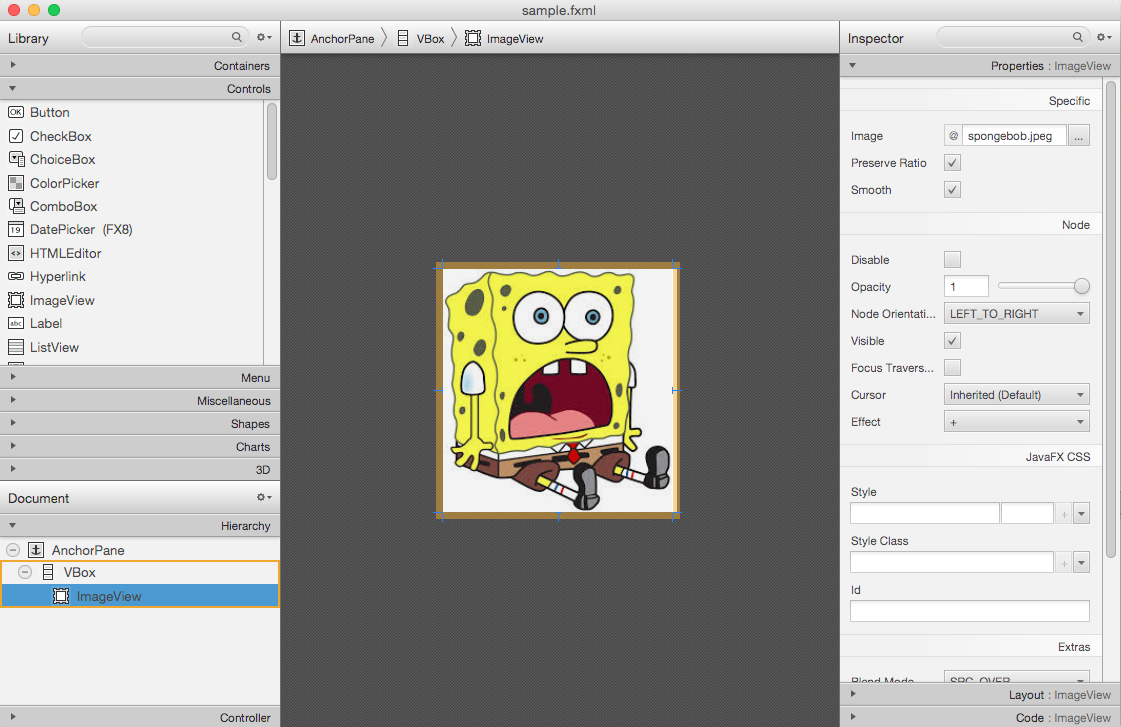1121x727 pixels.
Task: Select the Hyperlink control icon
Action: point(16,276)
